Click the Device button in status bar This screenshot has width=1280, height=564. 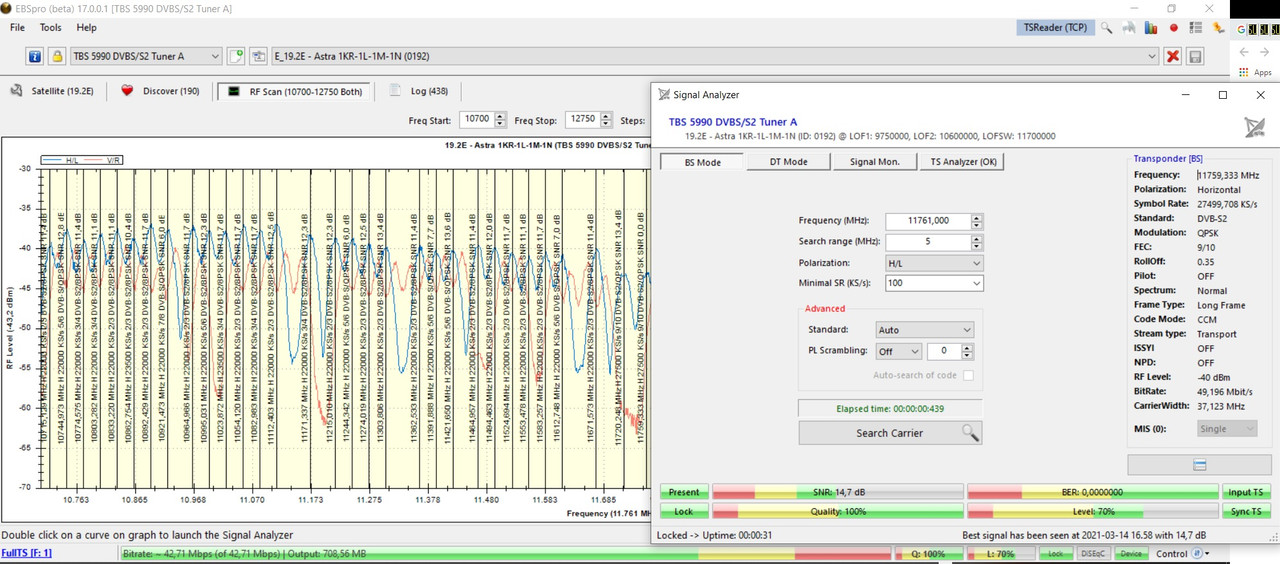point(1130,553)
